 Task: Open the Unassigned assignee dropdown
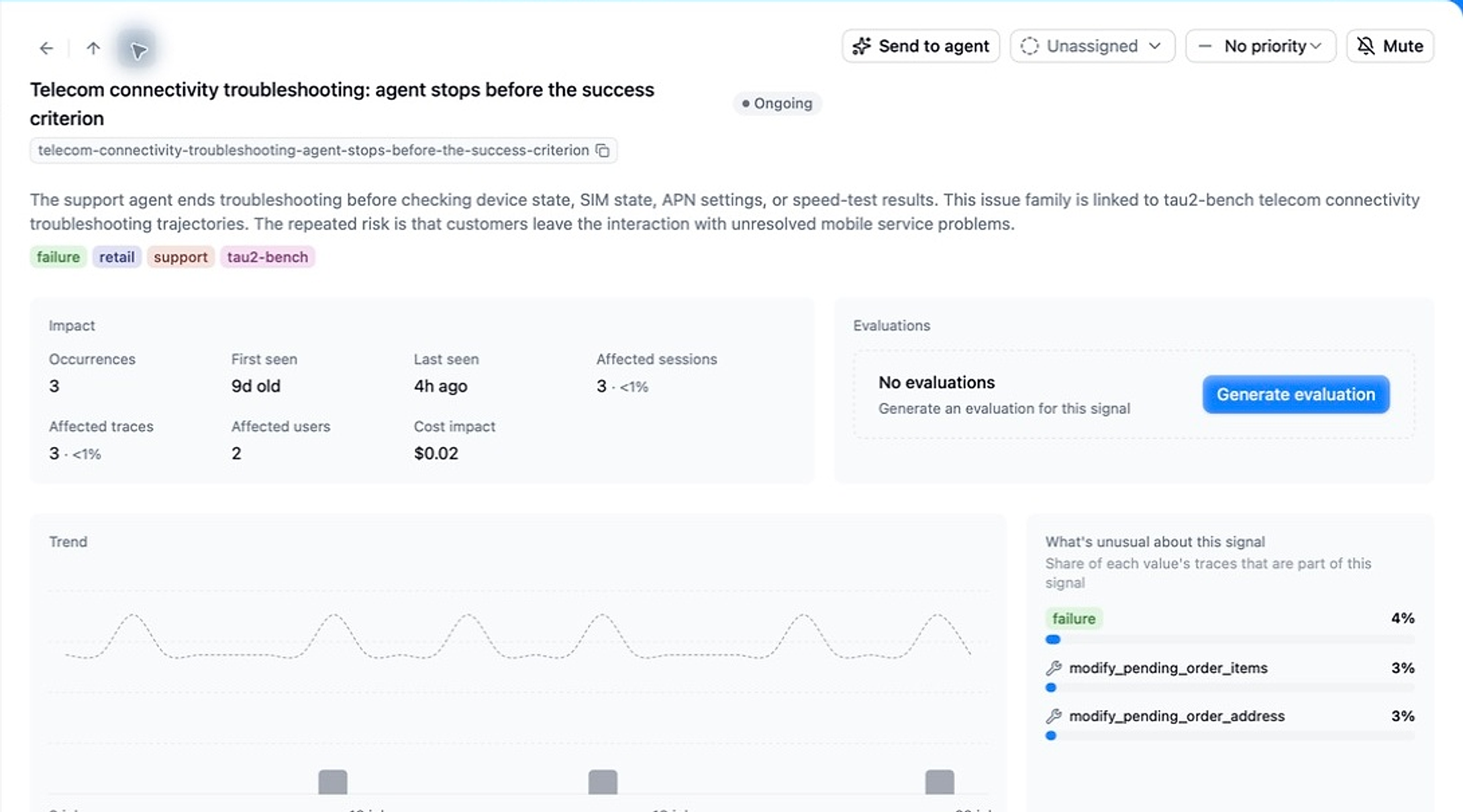1092,46
